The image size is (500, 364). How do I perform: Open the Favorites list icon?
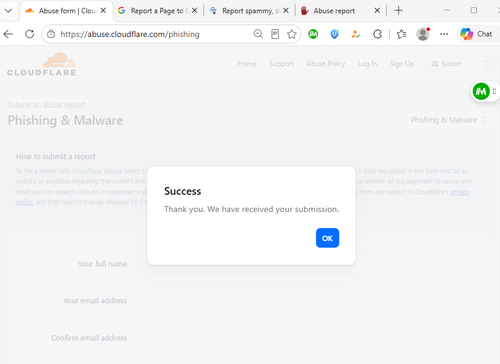(x=402, y=34)
